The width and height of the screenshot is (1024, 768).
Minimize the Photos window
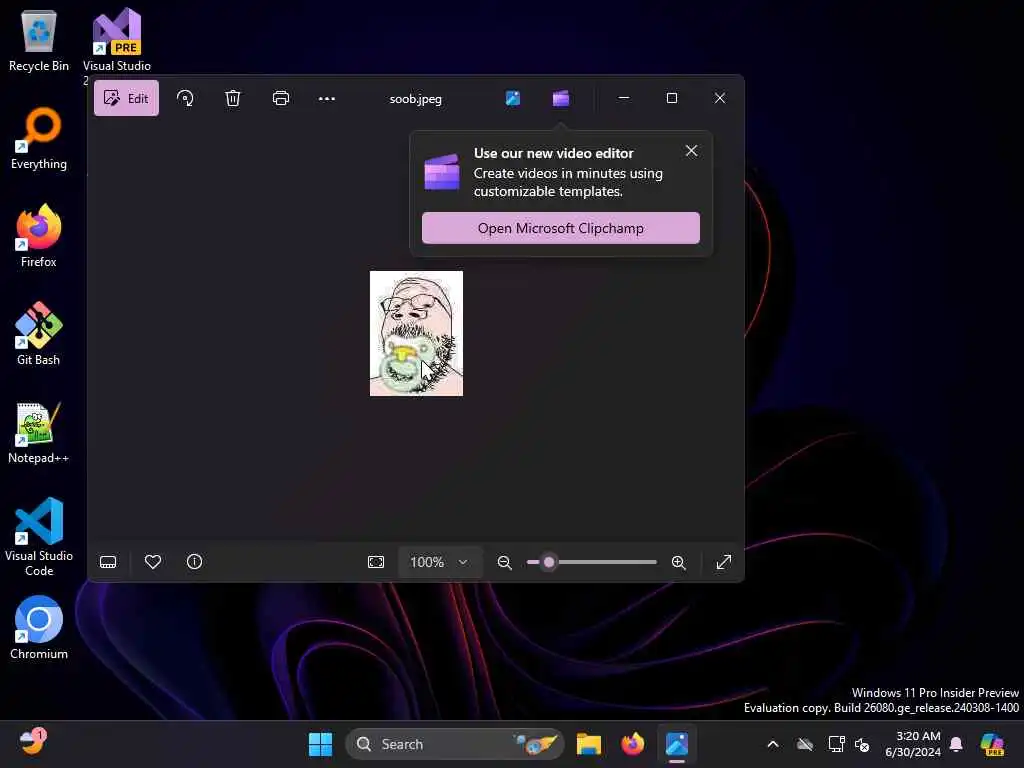click(624, 98)
